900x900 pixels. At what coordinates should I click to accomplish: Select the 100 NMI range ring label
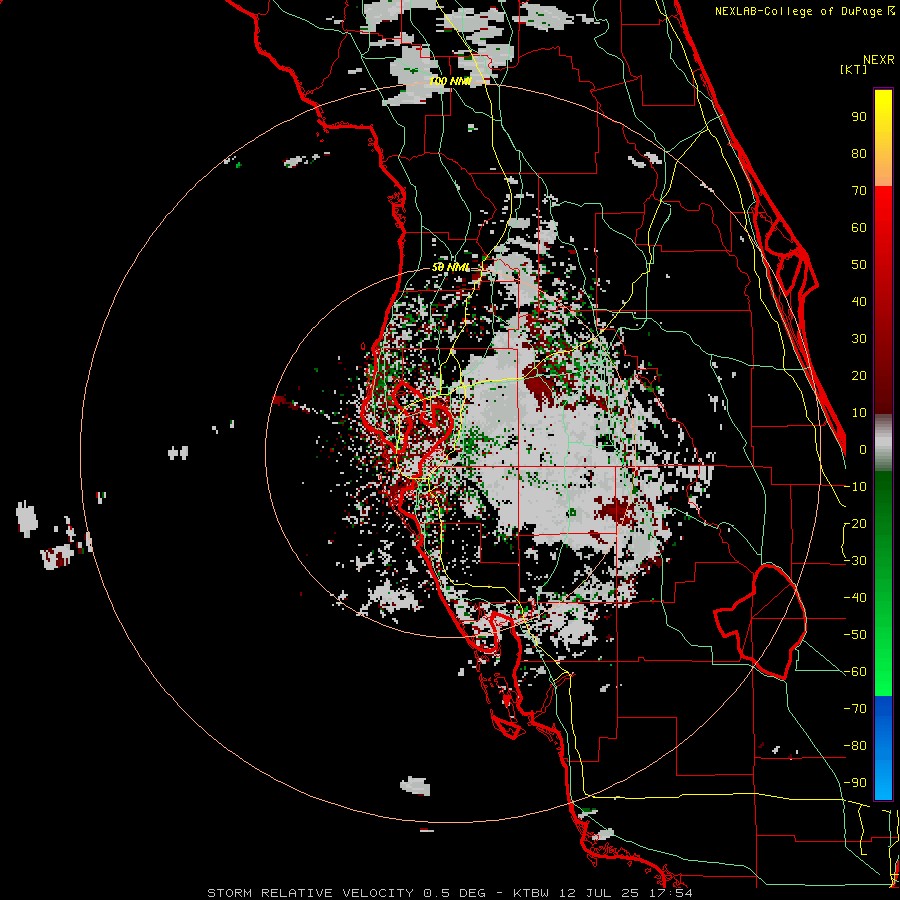point(450,82)
